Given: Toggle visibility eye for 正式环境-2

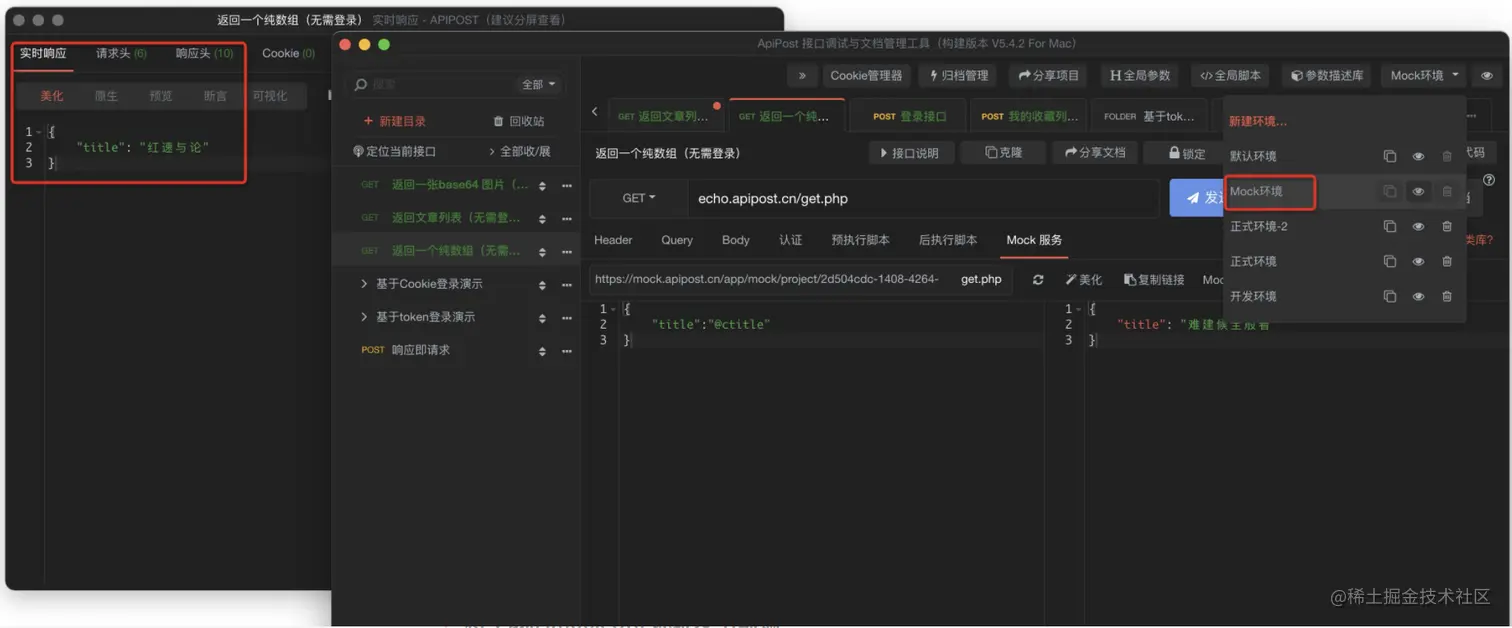Looking at the screenshot, I should click(x=1418, y=226).
